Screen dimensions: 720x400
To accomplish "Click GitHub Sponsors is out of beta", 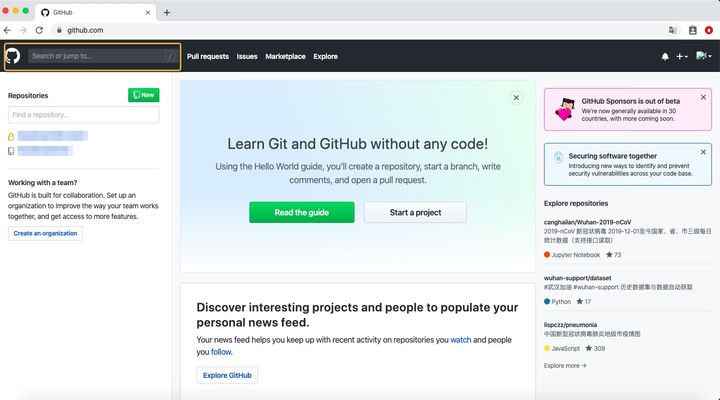I will 630,101.
